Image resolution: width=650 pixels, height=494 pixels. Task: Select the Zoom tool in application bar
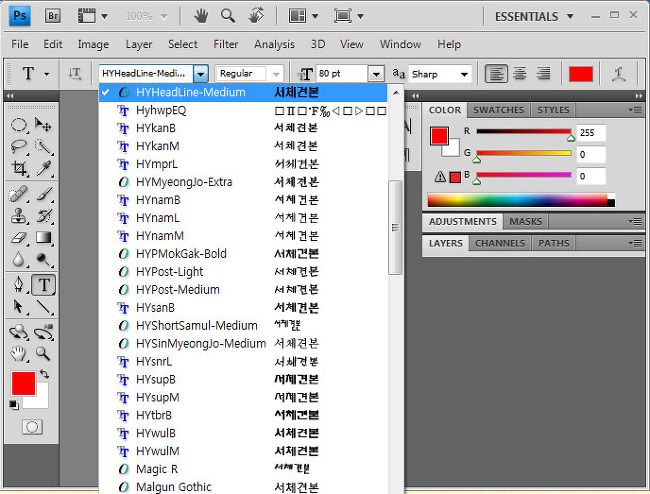228,16
